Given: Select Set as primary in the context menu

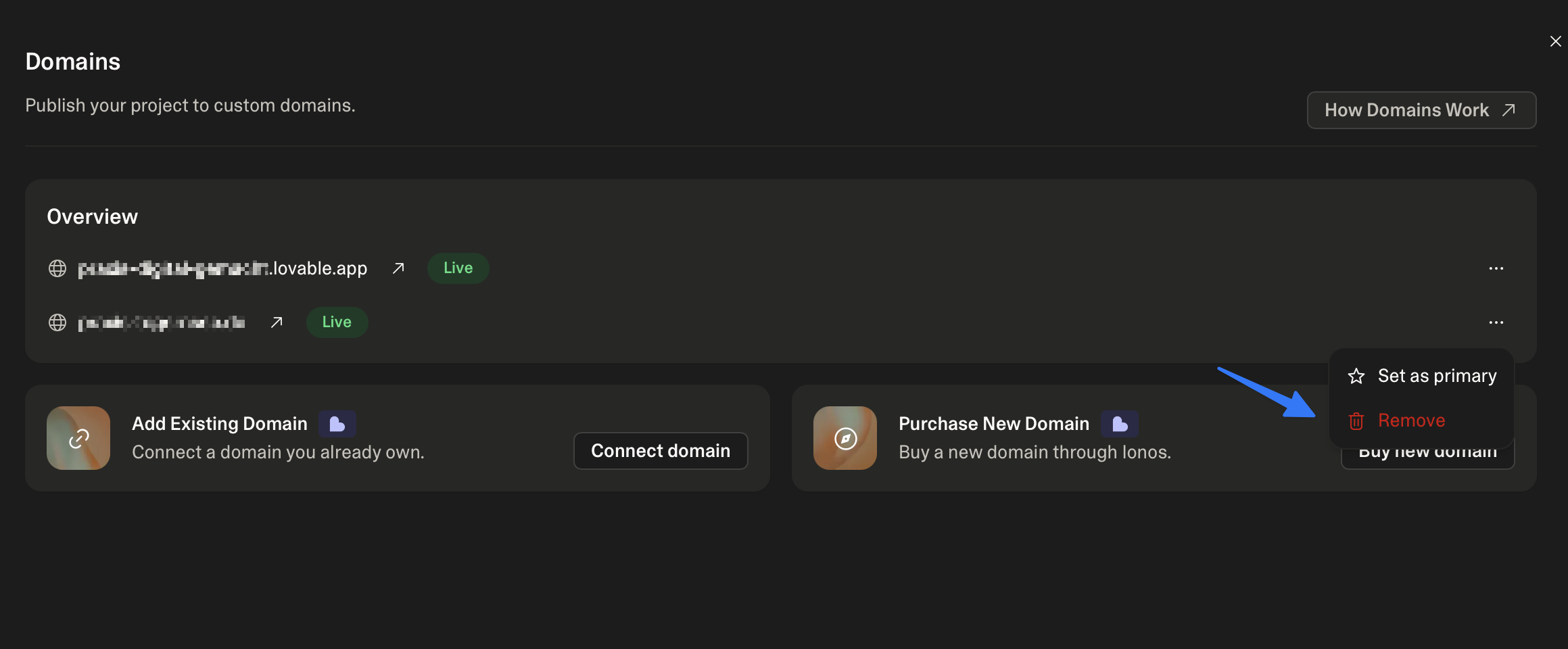Looking at the screenshot, I should click(x=1438, y=376).
